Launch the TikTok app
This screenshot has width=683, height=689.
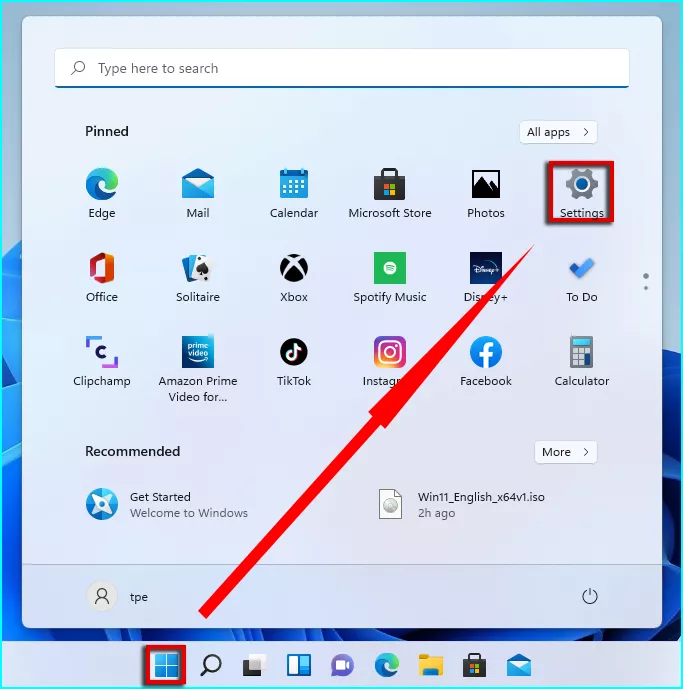point(294,361)
